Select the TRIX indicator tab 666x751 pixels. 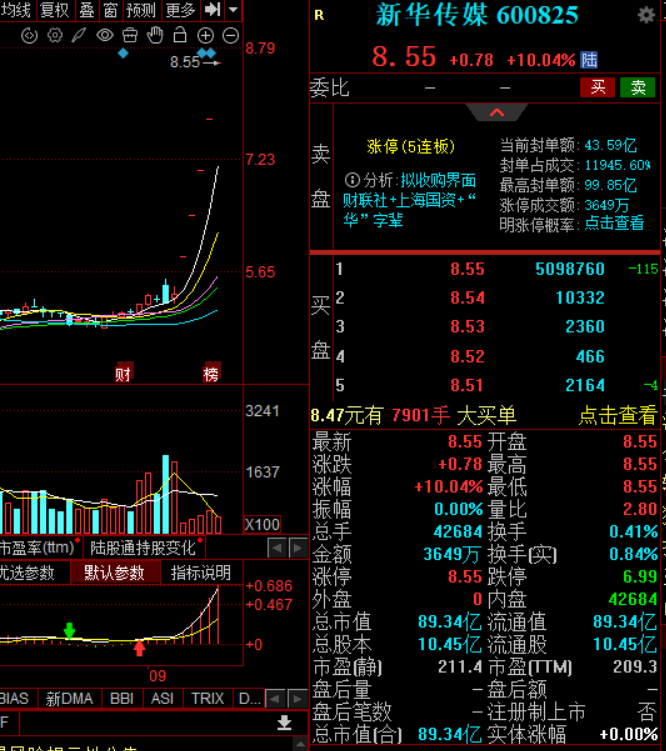click(x=207, y=698)
